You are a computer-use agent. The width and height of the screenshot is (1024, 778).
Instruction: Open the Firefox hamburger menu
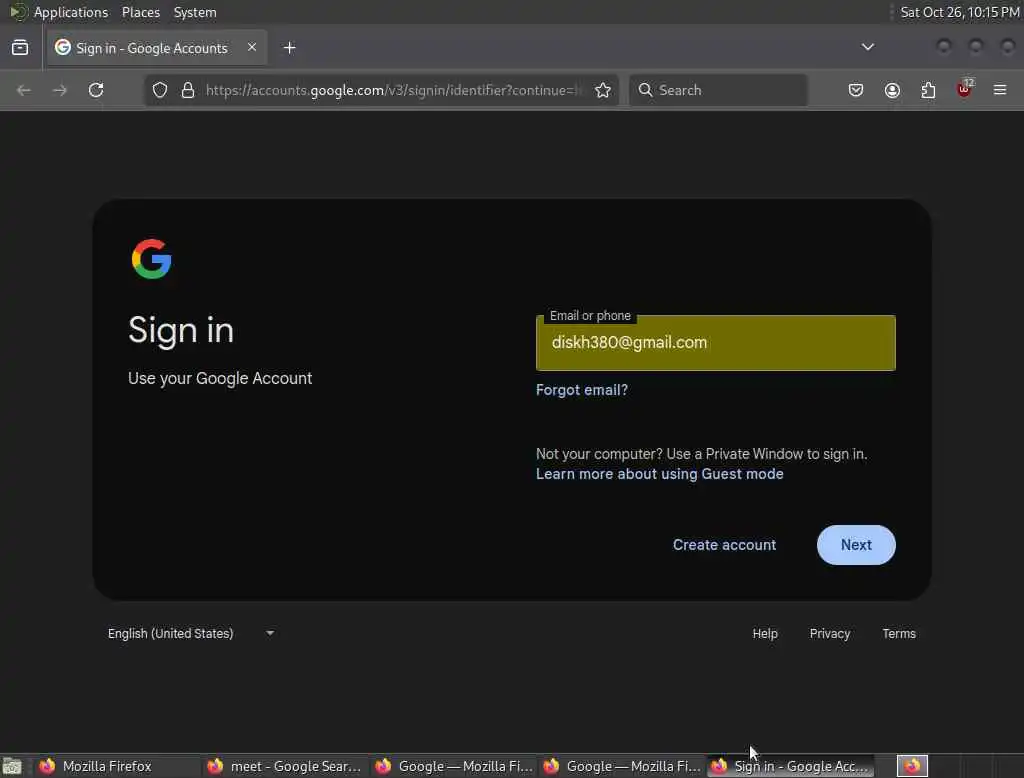tap(1000, 90)
